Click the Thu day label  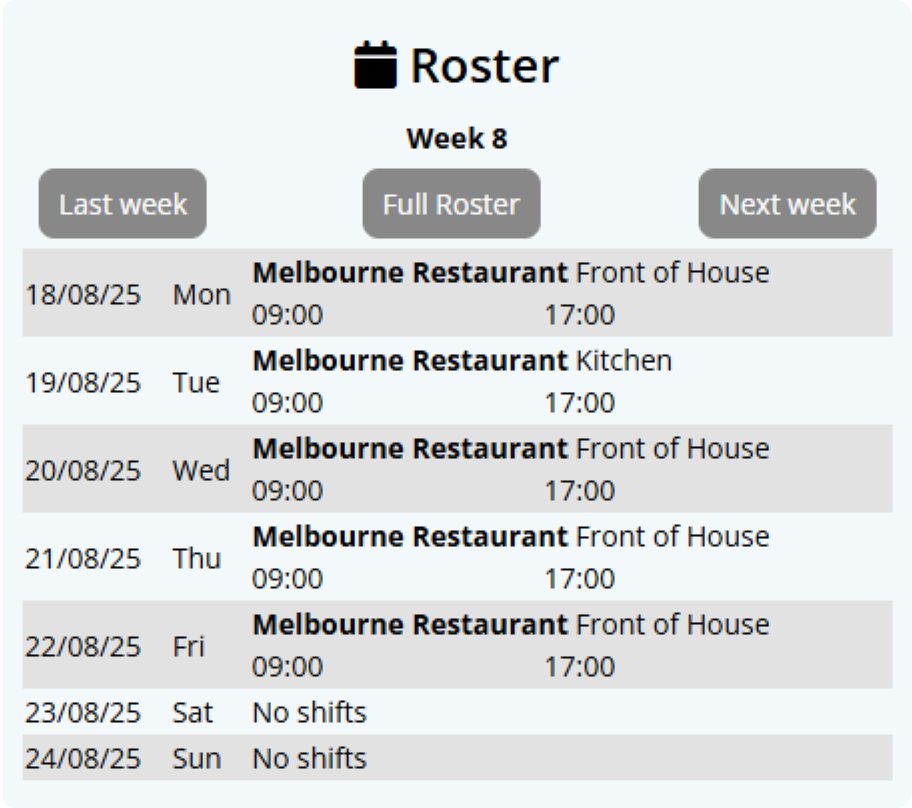point(197,558)
